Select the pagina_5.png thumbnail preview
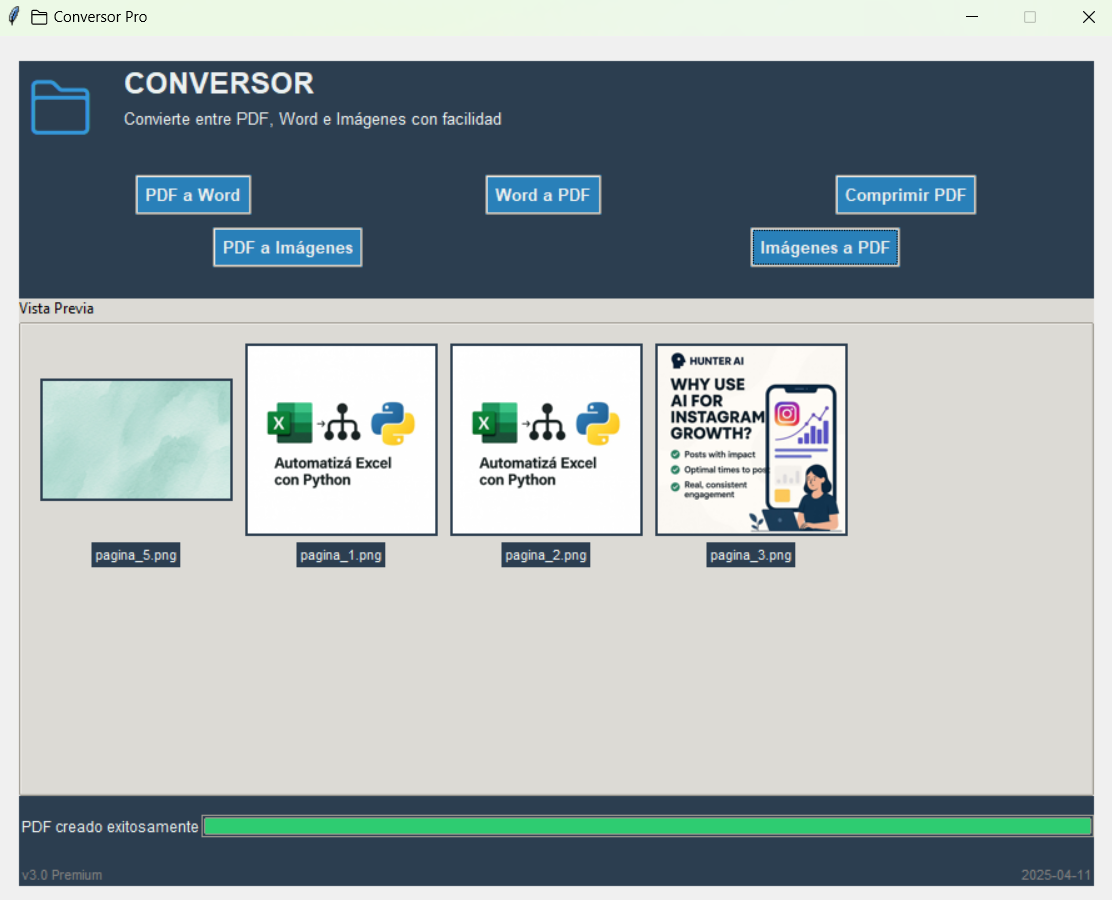The height and width of the screenshot is (900, 1112). (136, 440)
